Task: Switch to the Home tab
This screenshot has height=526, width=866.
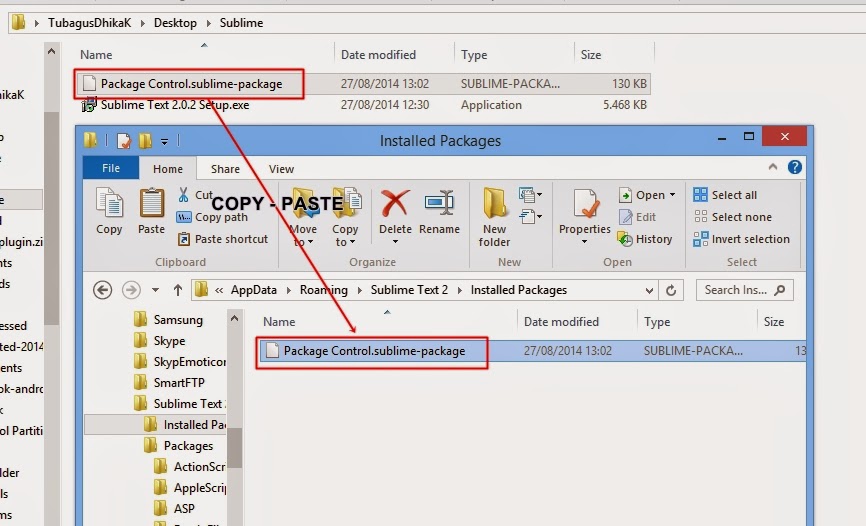Action: coord(168,169)
